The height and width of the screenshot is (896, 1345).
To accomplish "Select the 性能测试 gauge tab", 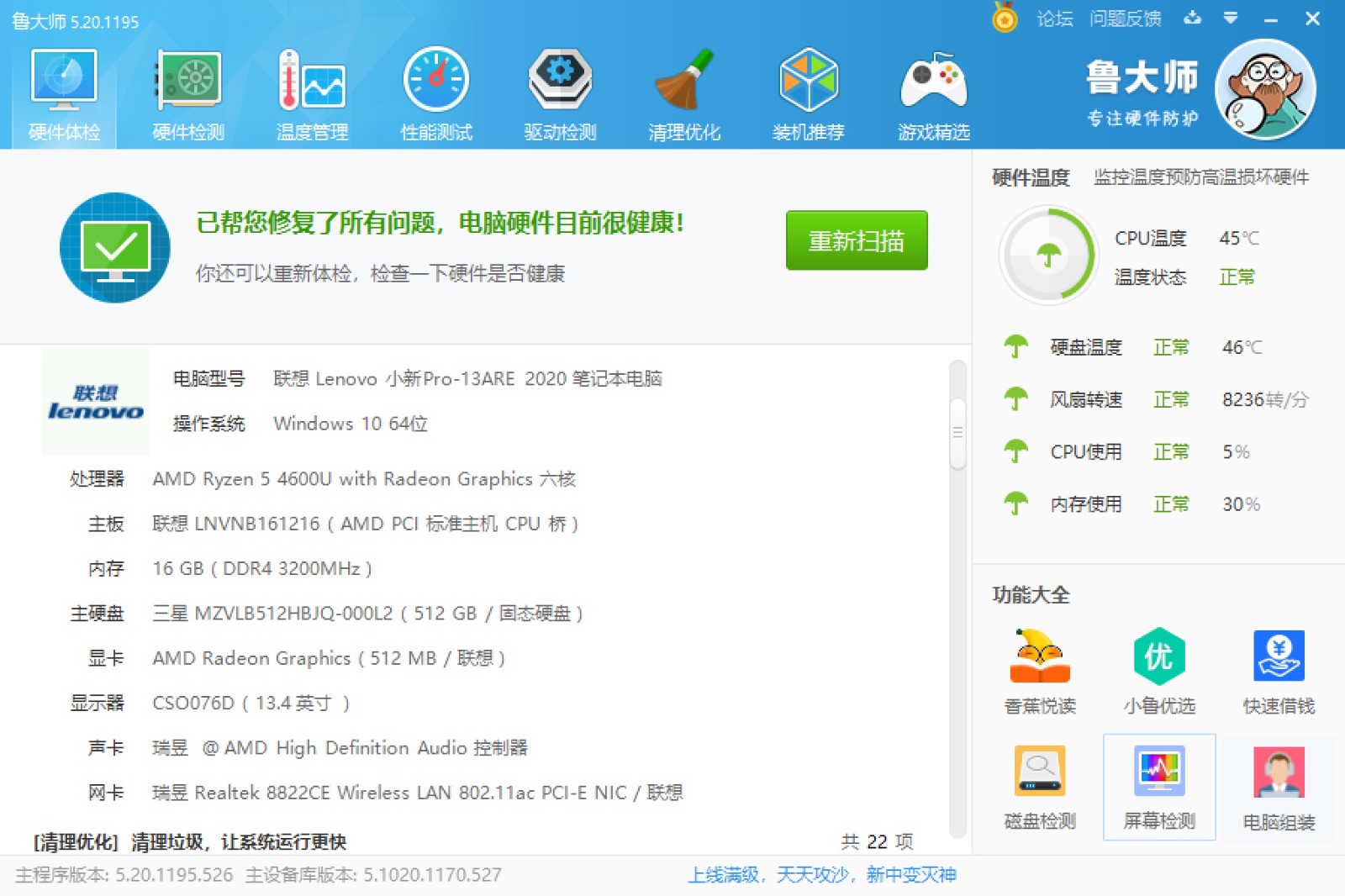I will click(436, 94).
